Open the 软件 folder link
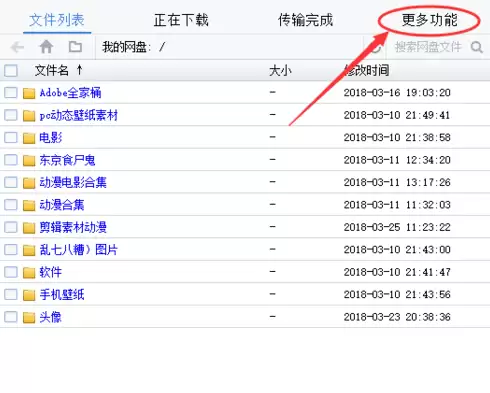Screen dimensions: 490x393 pos(51,272)
